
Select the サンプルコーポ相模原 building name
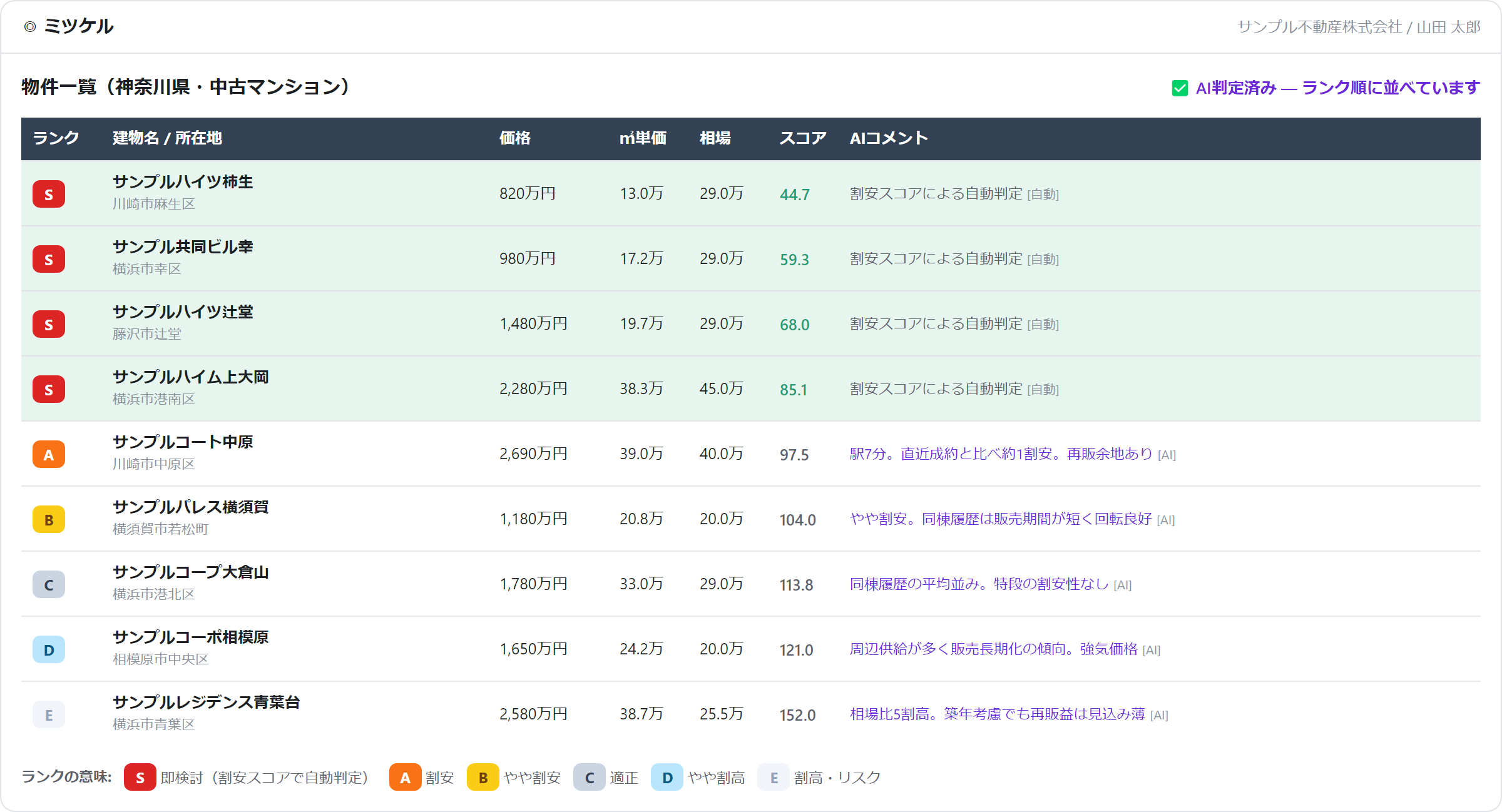[x=191, y=637]
